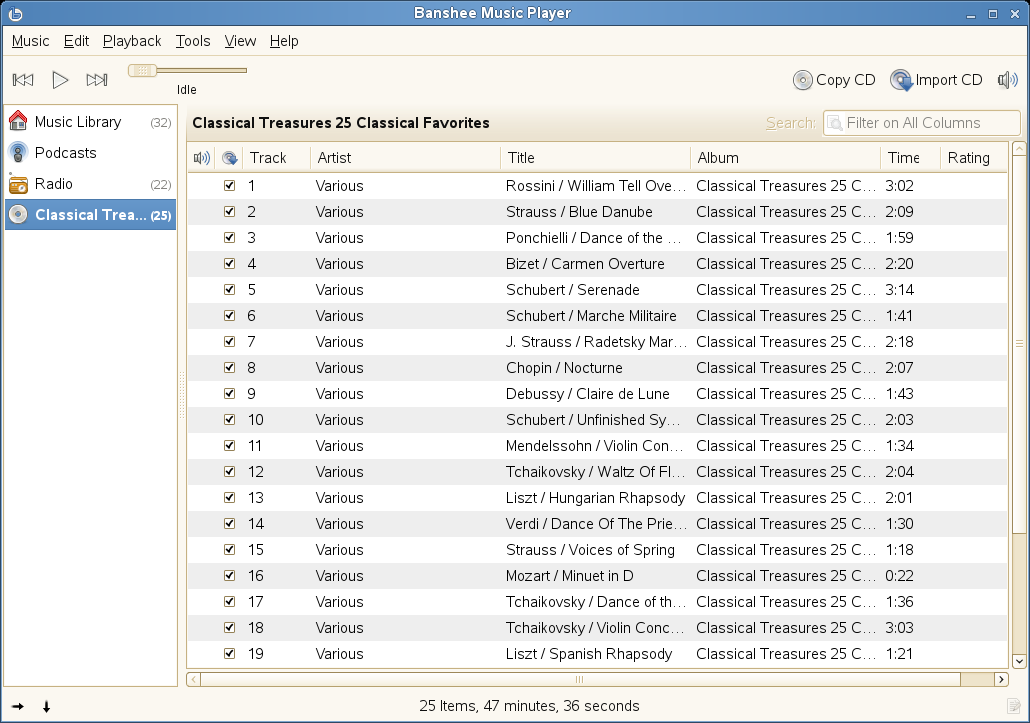Image resolution: width=1030 pixels, height=723 pixels.
Task: Sort by the Rating column
Action: tap(973, 158)
